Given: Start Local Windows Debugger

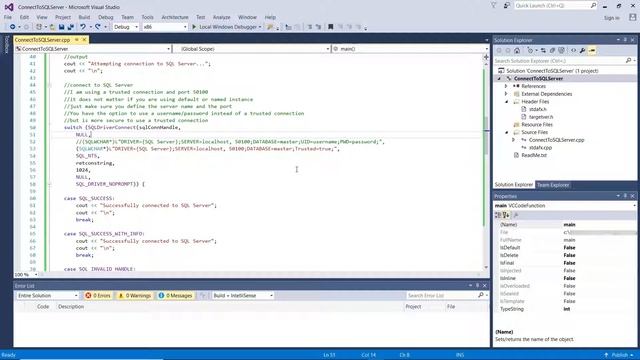Looking at the screenshot, I should pos(227,27).
